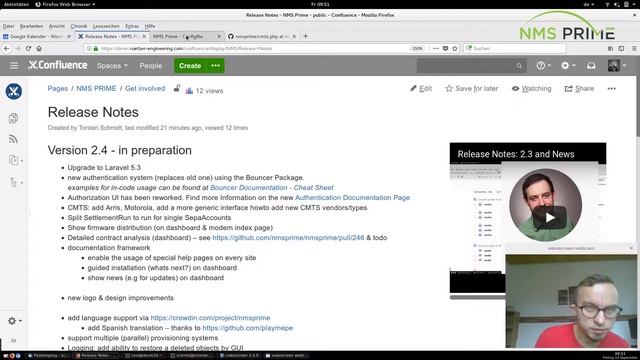Reload the current page
The image size is (640, 360).
(28, 48)
